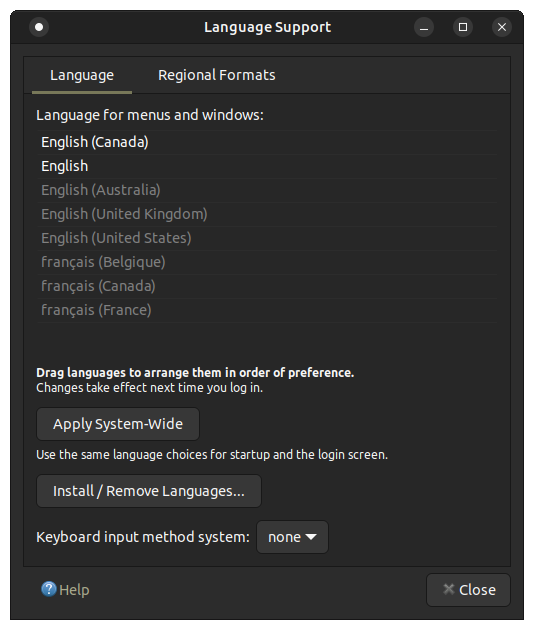Open Install / Remove Languages dialog
This screenshot has height=630, width=534.
[149, 491]
